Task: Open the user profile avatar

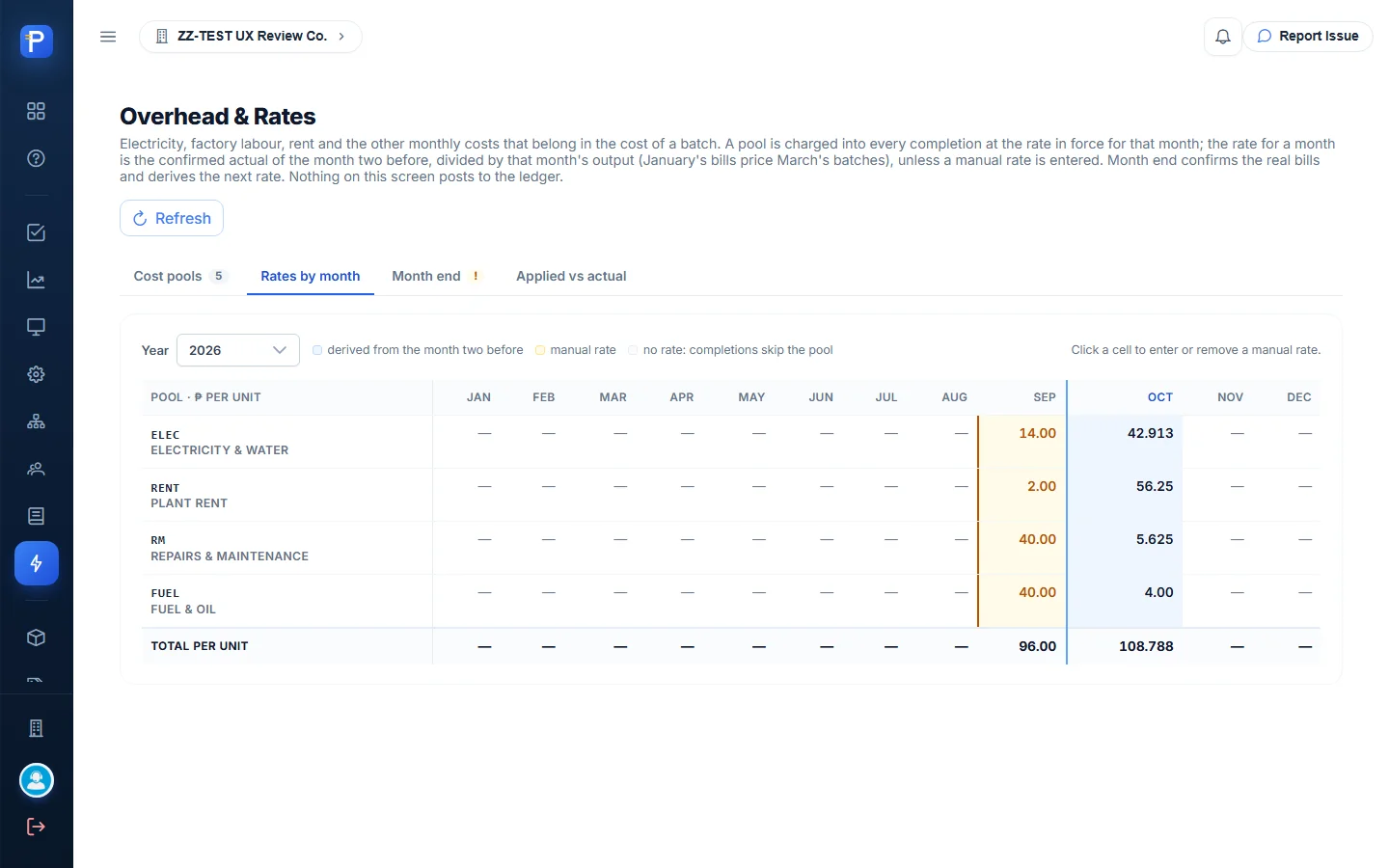Action: pos(37,780)
